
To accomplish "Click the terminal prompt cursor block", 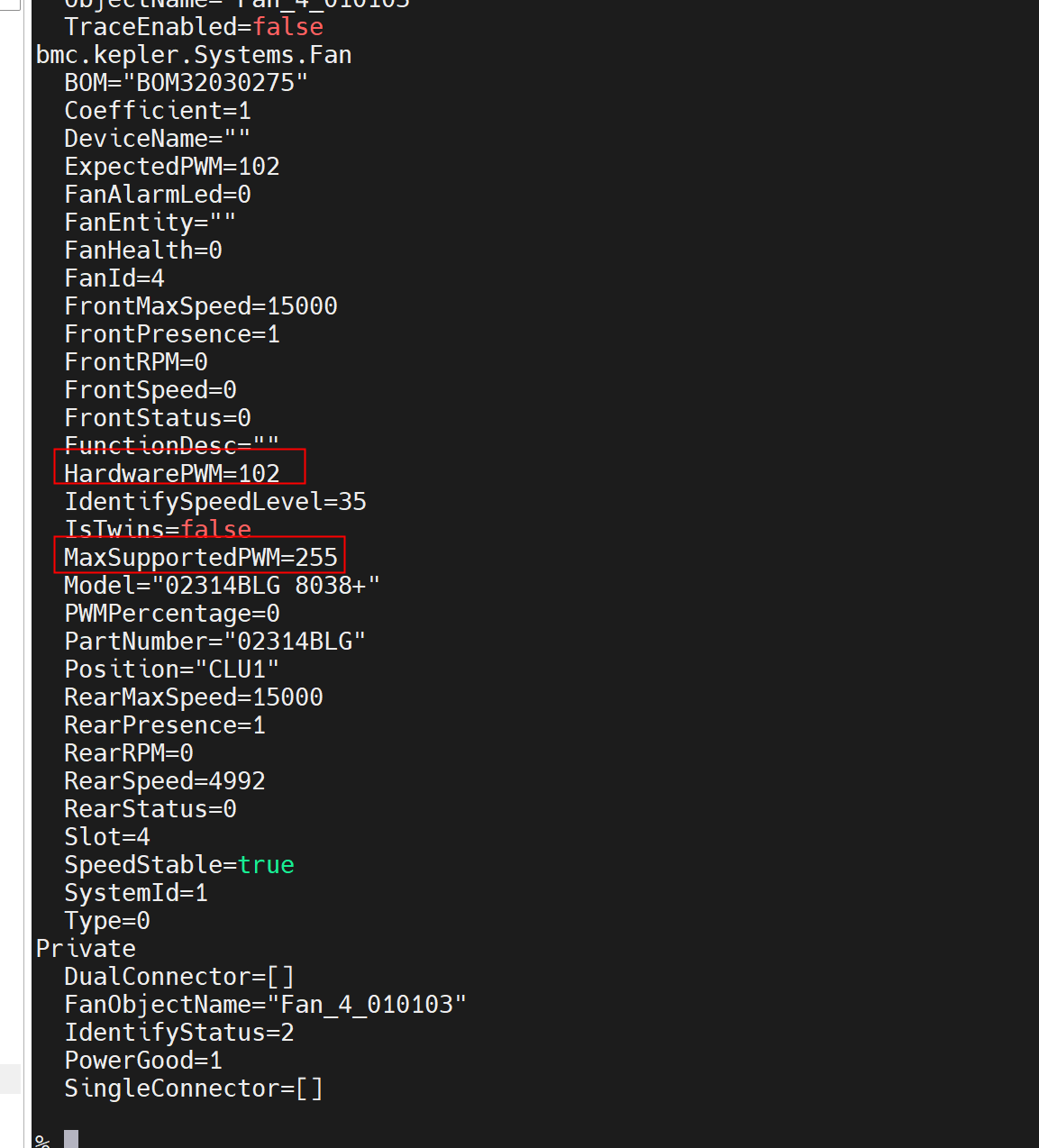I will pyautogui.click(x=71, y=1139).
